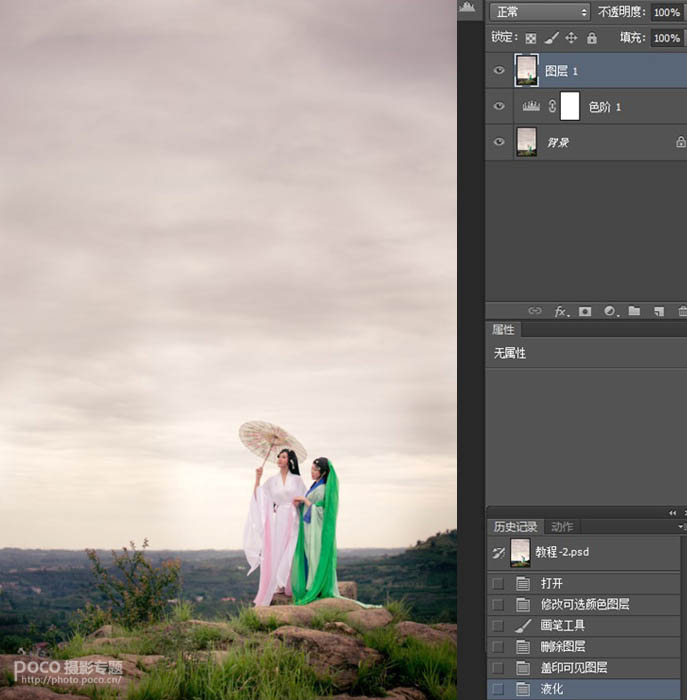Set history brush source at 打开
The width and height of the screenshot is (687, 700).
tap(498, 583)
